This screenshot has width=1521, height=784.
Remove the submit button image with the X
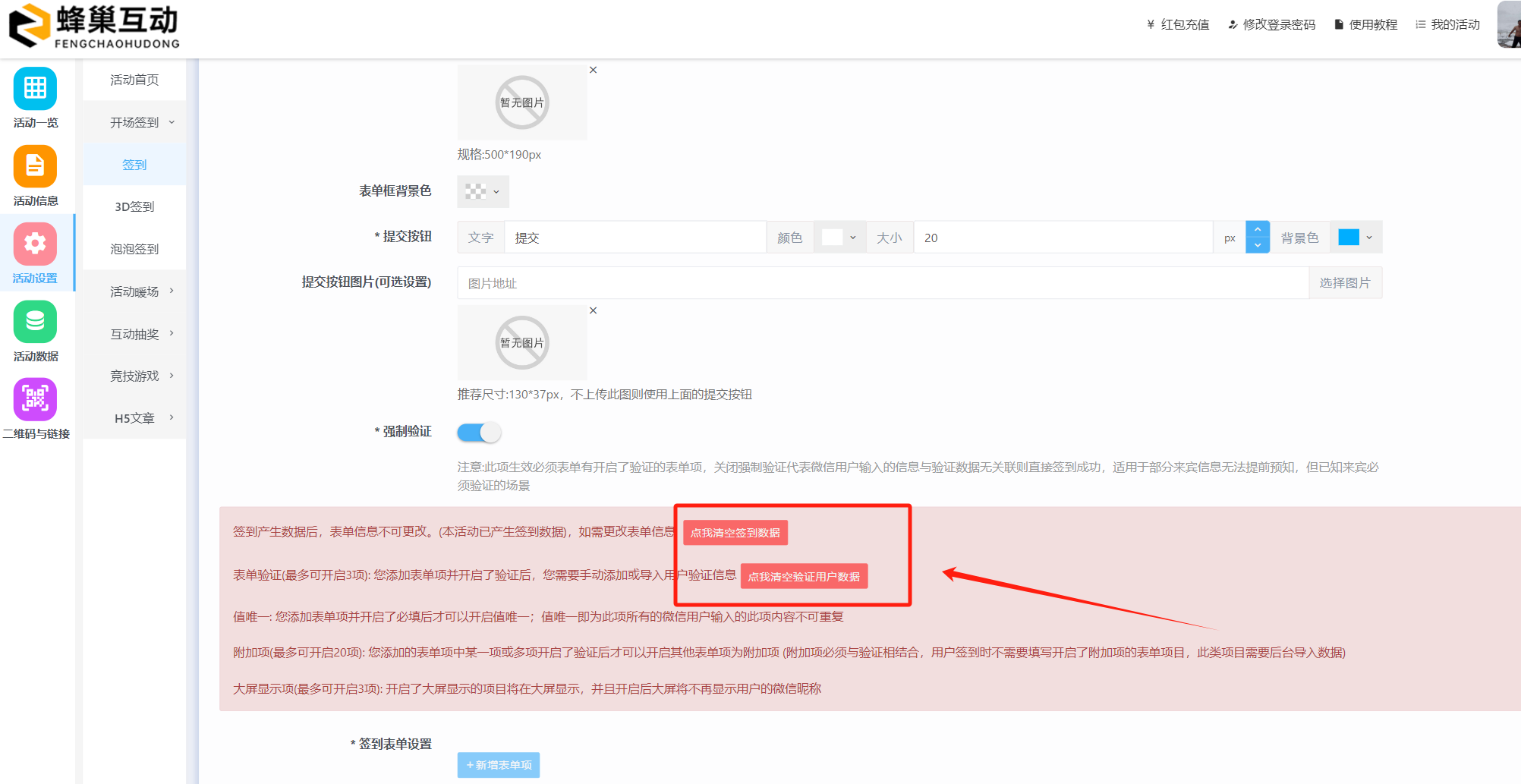coord(594,310)
